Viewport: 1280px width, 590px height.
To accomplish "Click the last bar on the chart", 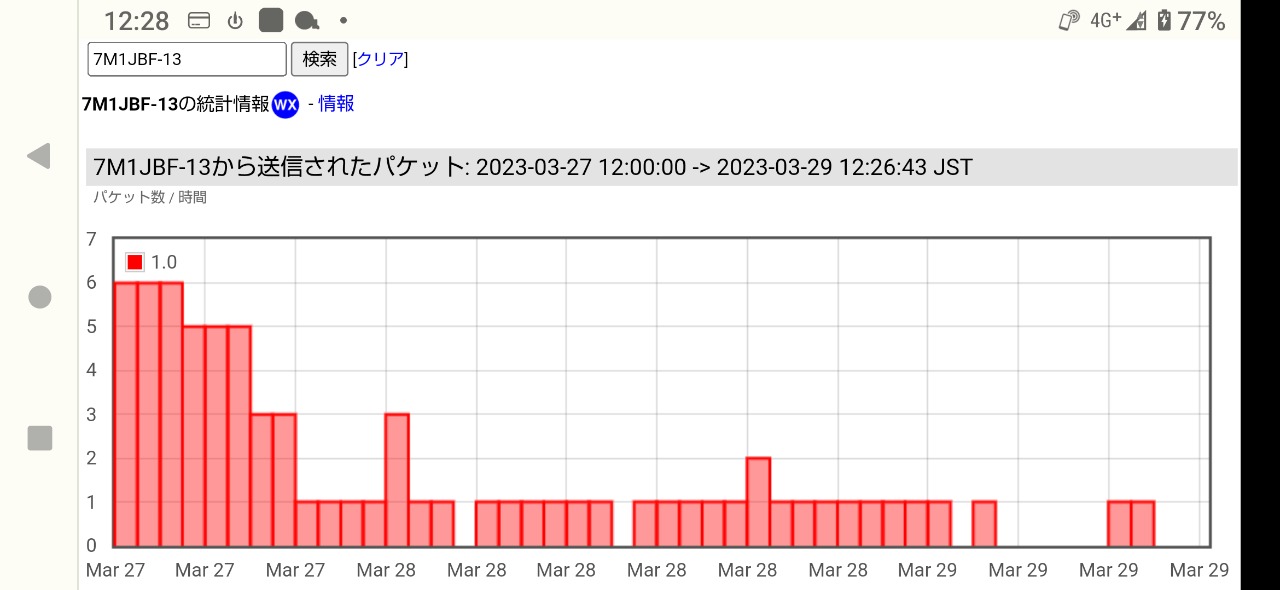I will (1143, 524).
